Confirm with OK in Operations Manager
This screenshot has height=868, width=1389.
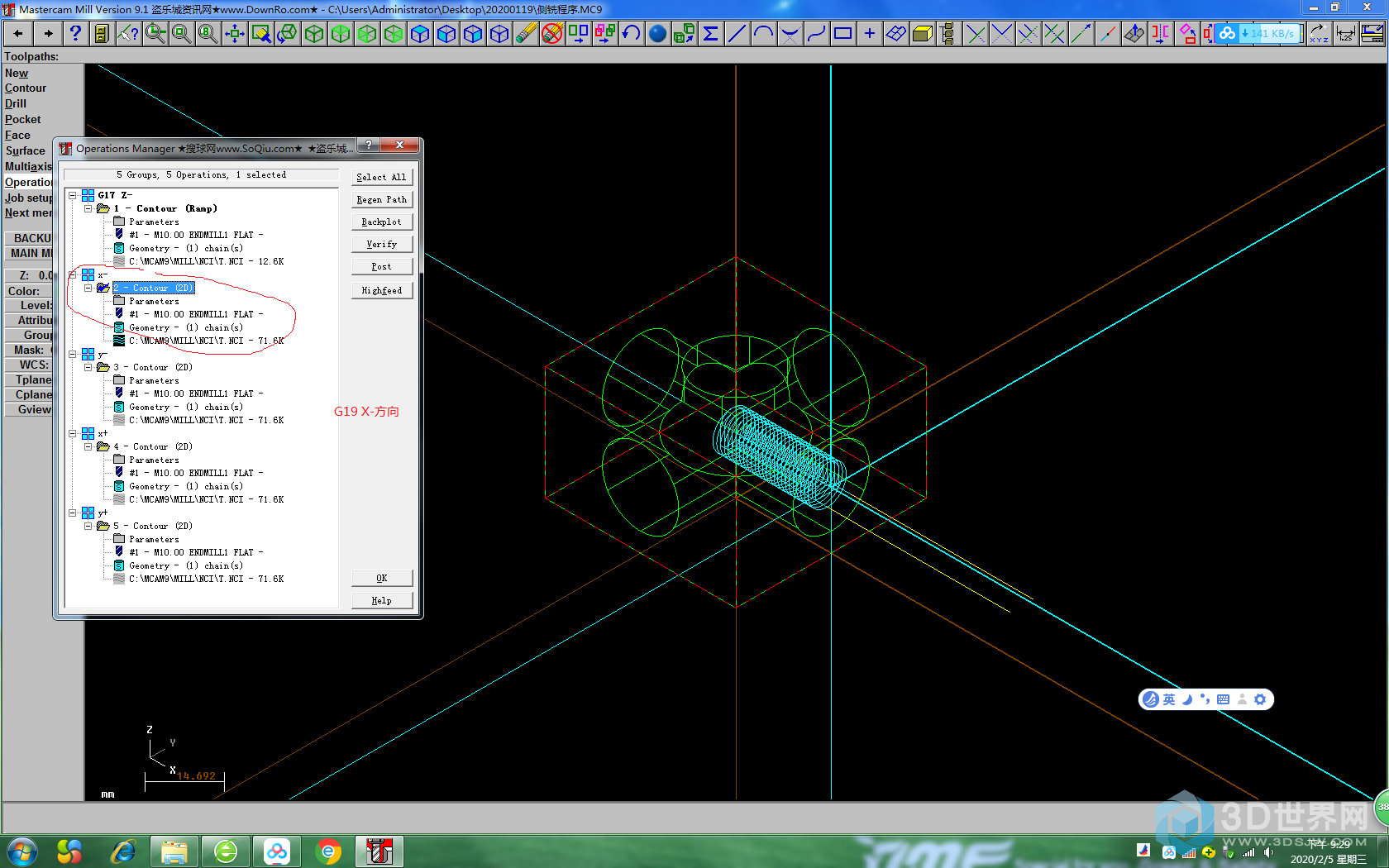coord(381,578)
